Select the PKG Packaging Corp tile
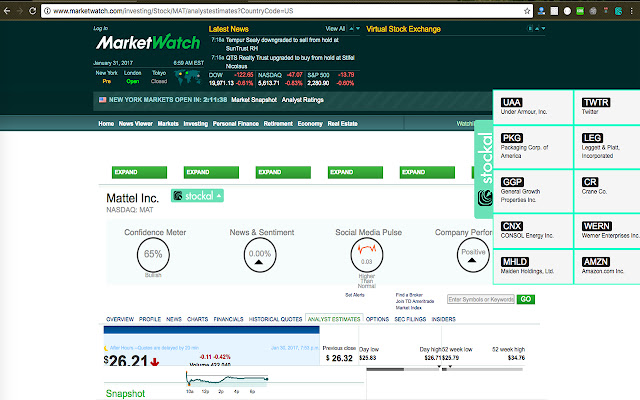This screenshot has width=640, height=400. [533, 147]
